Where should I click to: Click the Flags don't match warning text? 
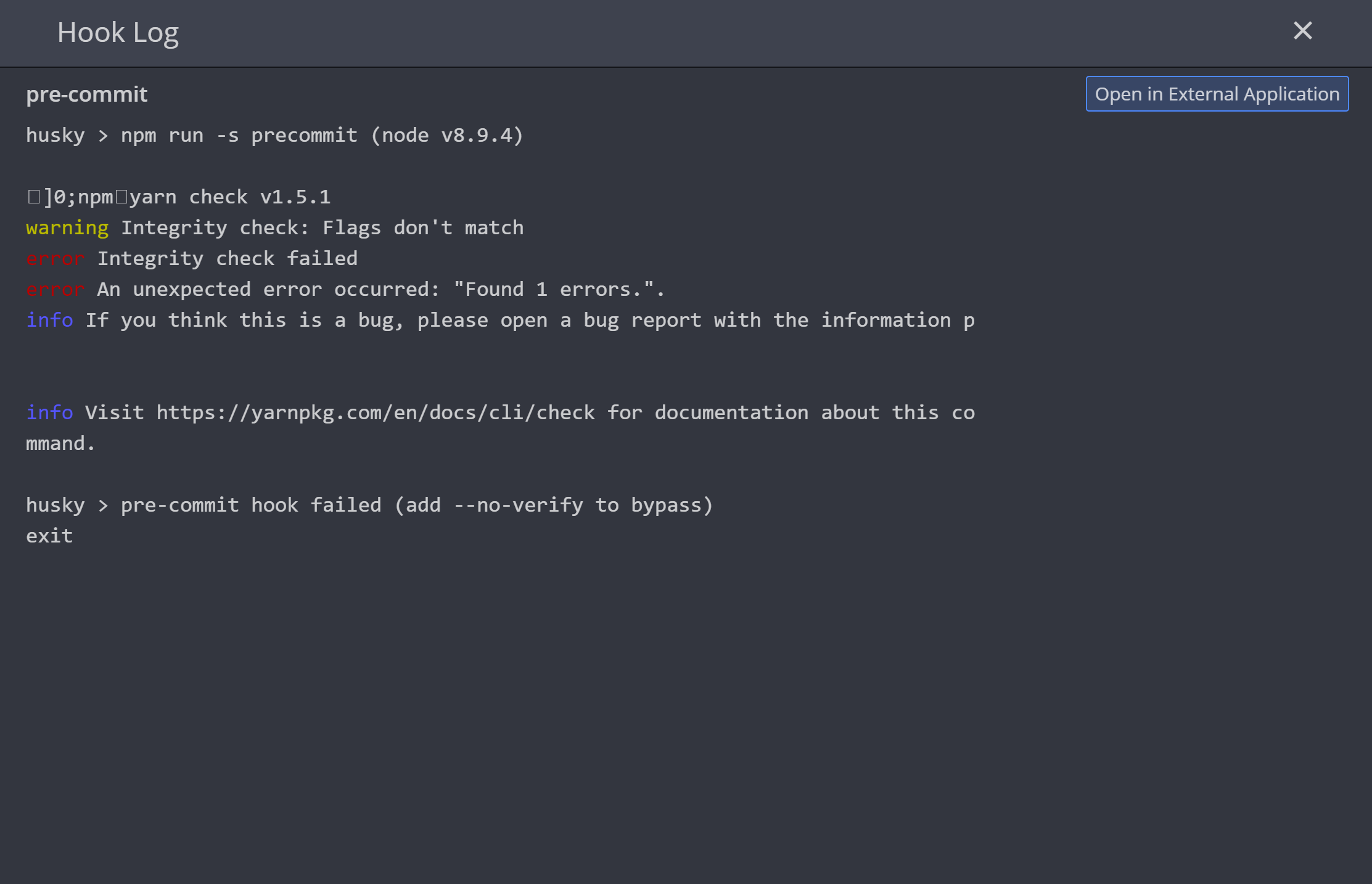(423, 227)
